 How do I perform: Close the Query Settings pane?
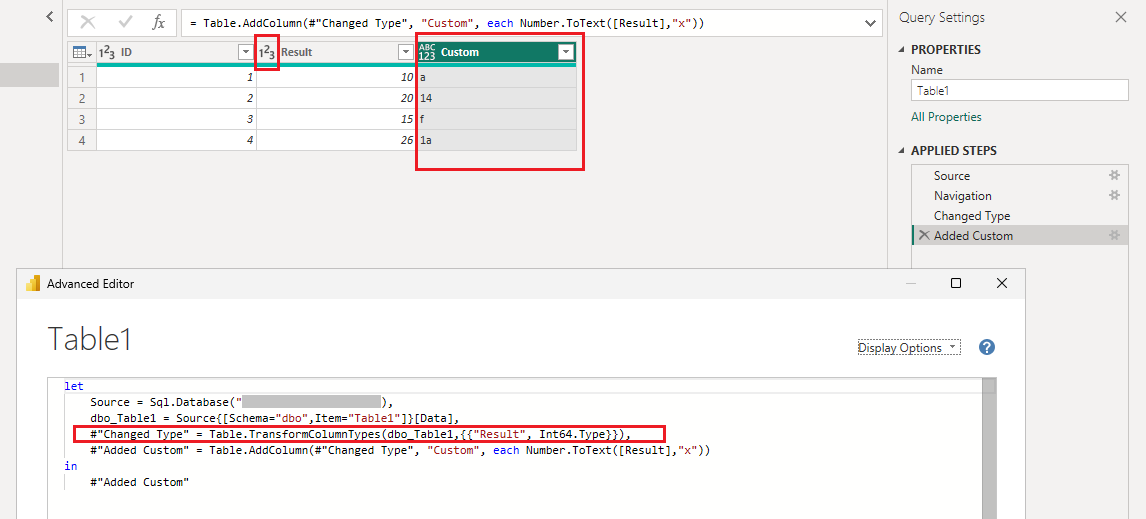[1120, 18]
